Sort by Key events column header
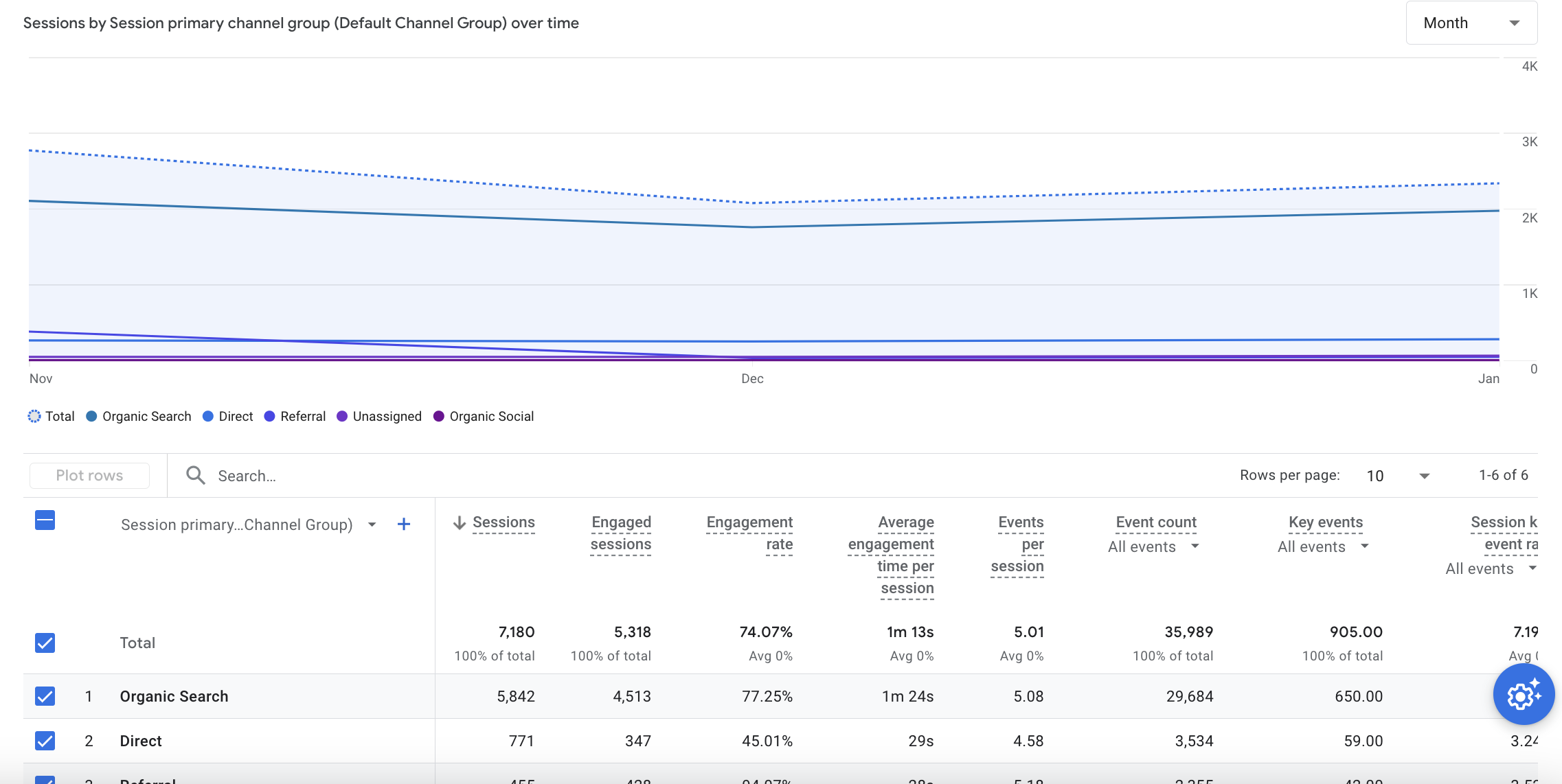 pos(1326,522)
